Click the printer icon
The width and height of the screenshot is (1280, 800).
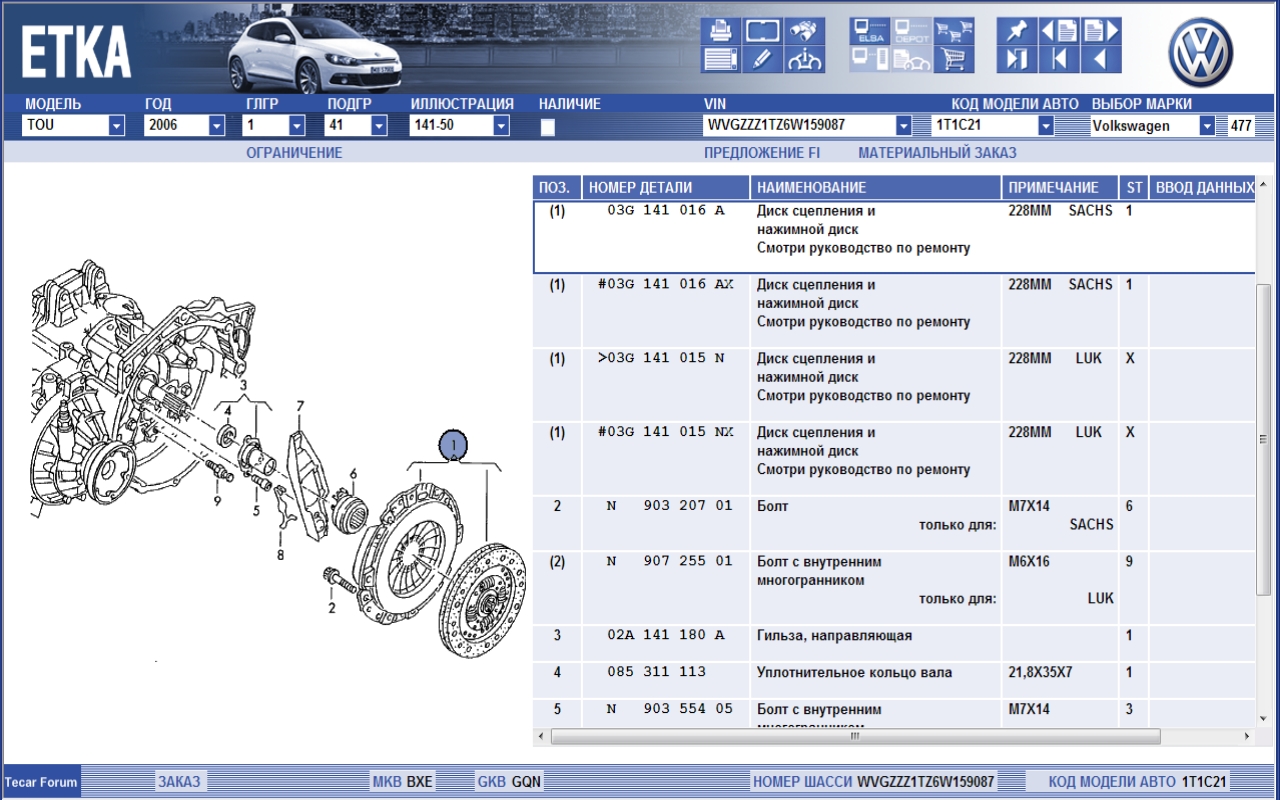click(x=721, y=30)
